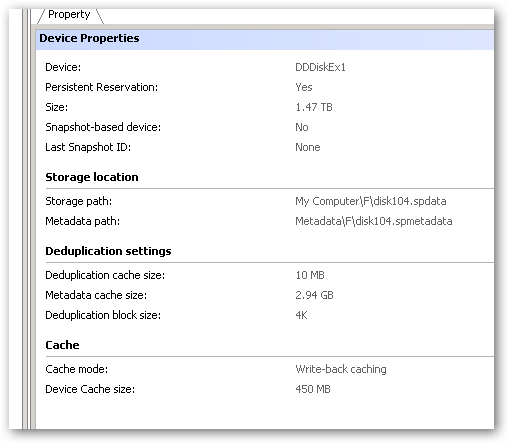509x444 pixels.
Task: Click the 'Cache' section heading
Action: click(62, 345)
